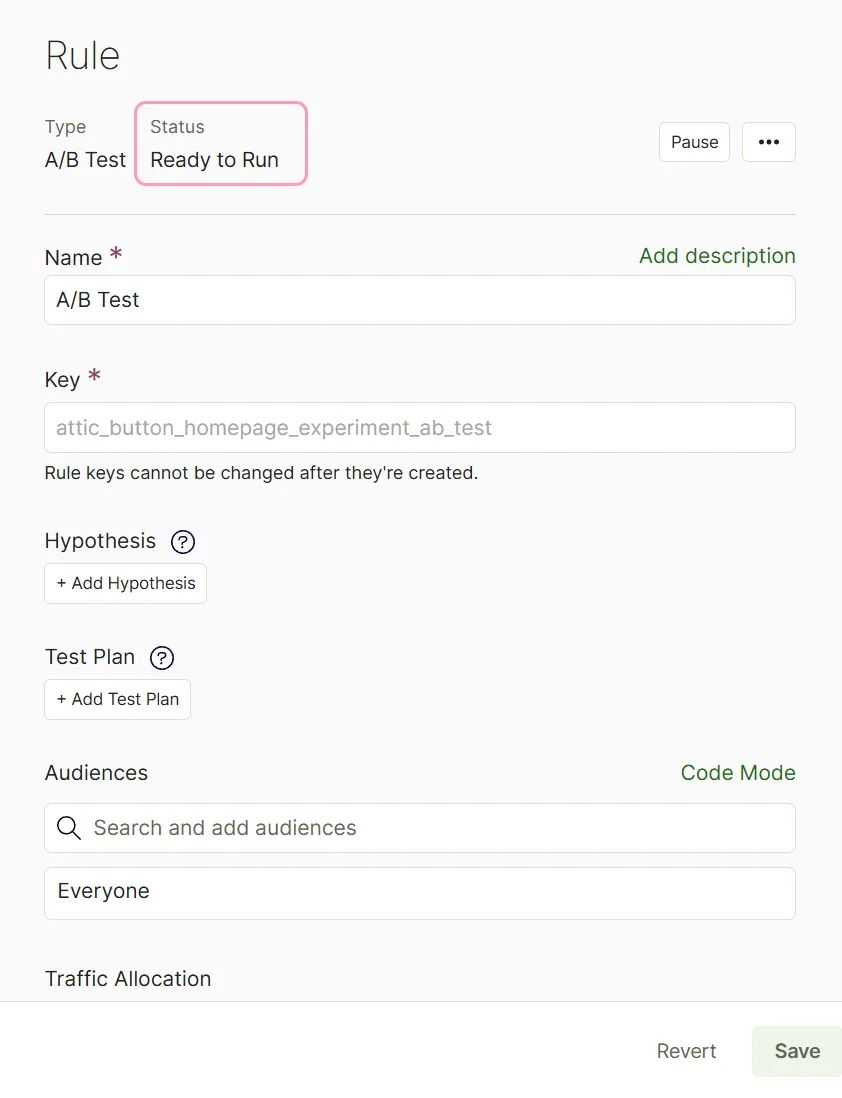Pause the A/B test rule
This screenshot has height=1098, width=842.
click(694, 142)
